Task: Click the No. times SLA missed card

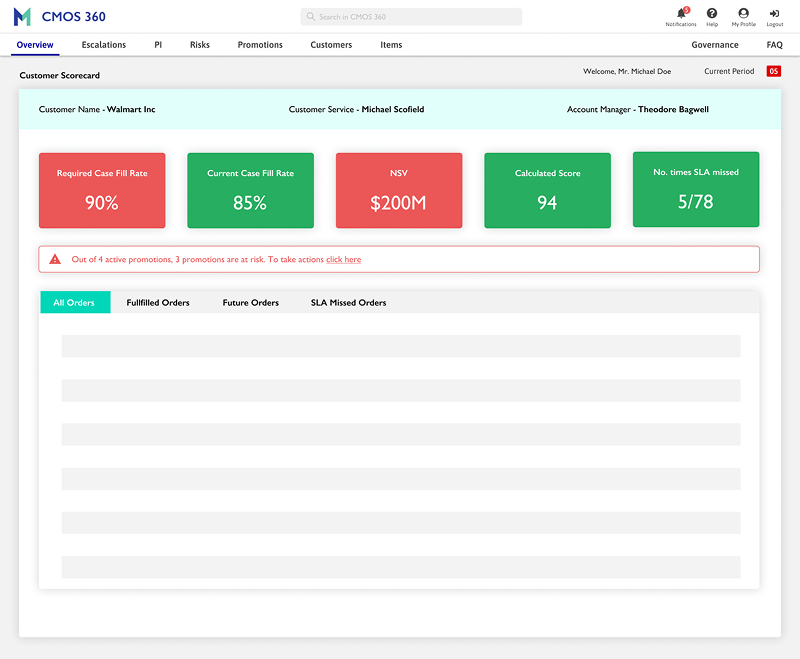Action: 696,189
